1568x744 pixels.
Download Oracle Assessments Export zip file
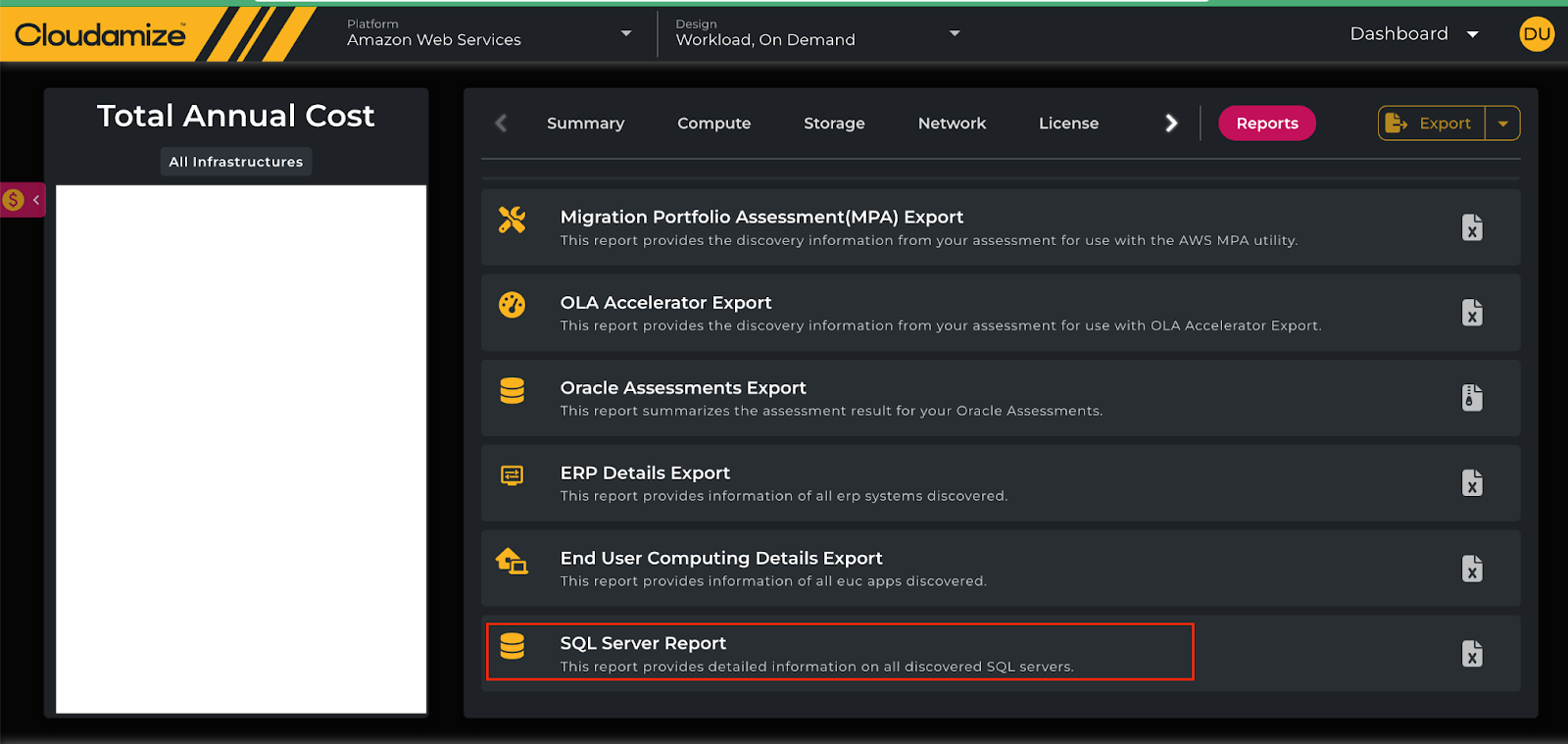pos(1471,398)
